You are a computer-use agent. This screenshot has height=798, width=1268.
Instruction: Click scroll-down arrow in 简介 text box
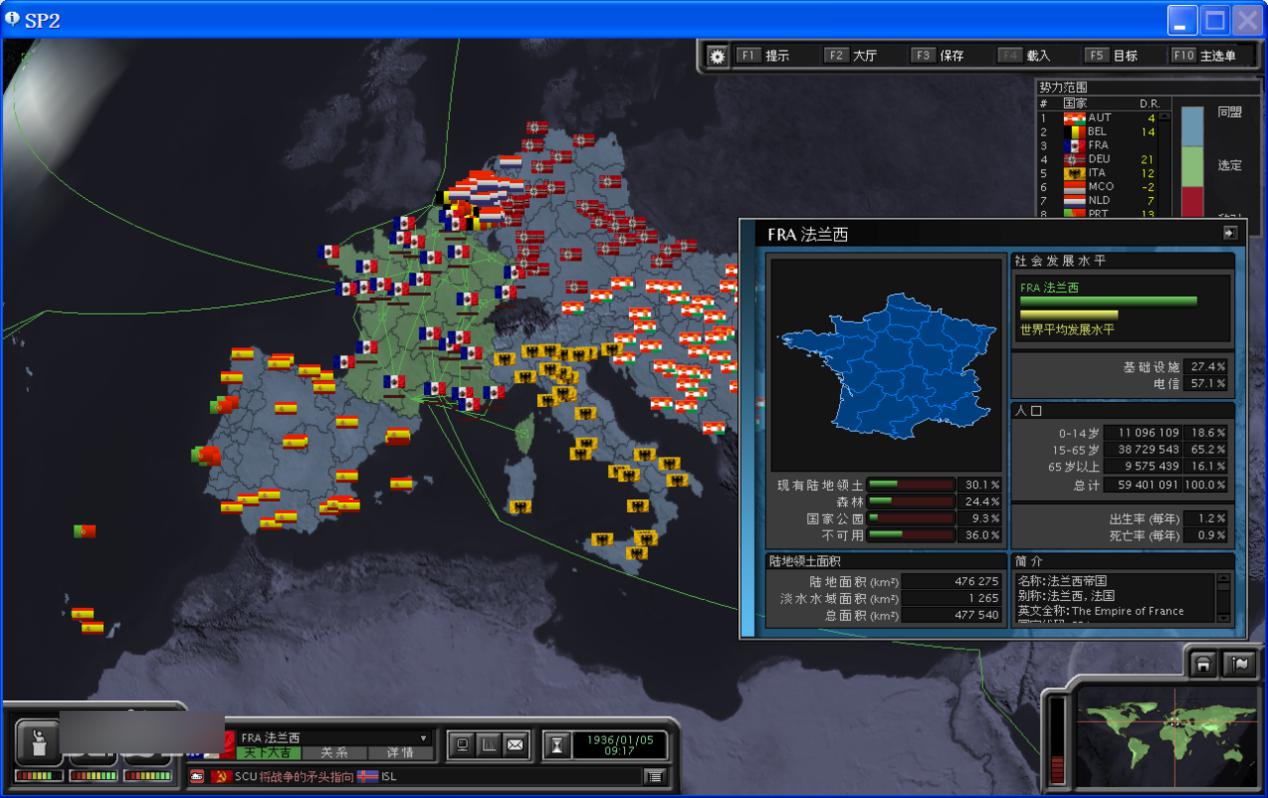[x=1223, y=617]
